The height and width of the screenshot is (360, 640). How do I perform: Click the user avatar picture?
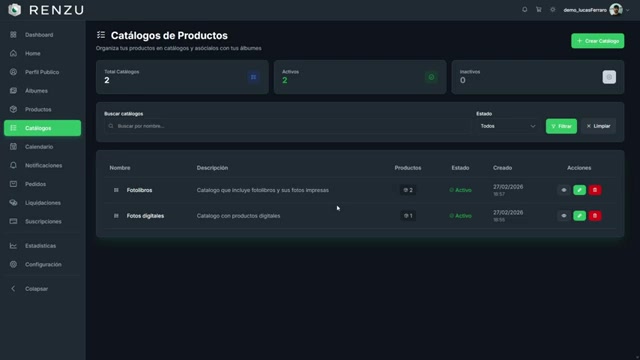(x=616, y=9)
